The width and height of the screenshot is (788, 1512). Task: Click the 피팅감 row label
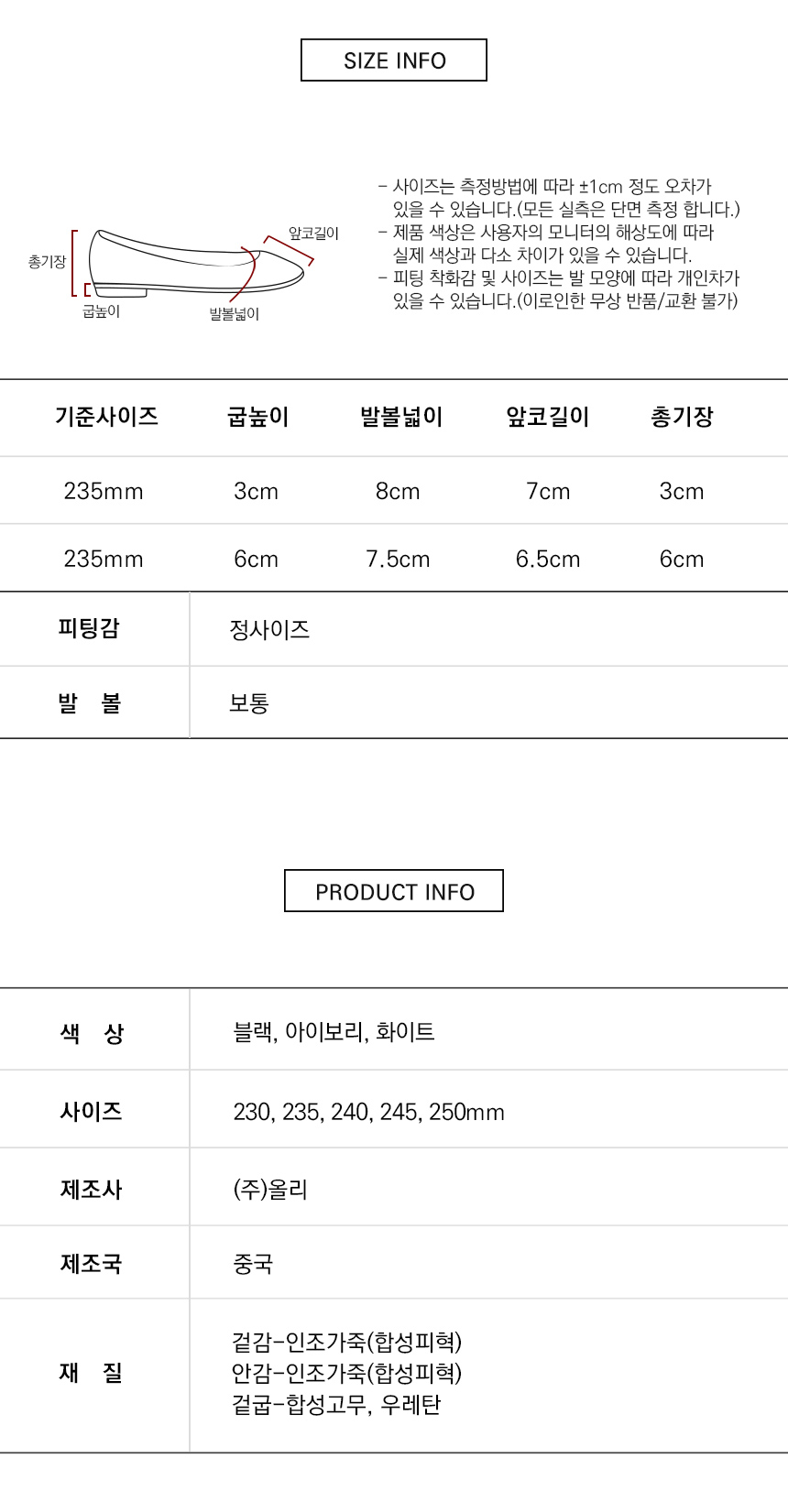[x=89, y=629]
